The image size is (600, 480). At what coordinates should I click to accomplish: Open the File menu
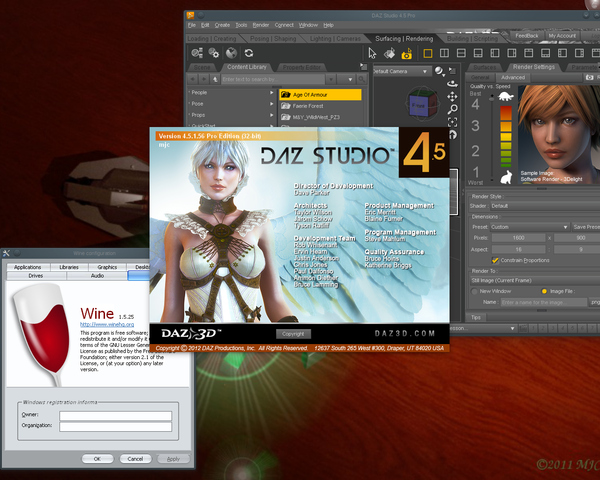192,25
